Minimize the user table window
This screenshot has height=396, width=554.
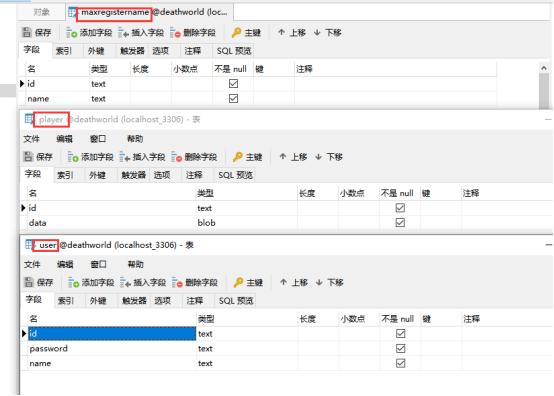point(548,244)
